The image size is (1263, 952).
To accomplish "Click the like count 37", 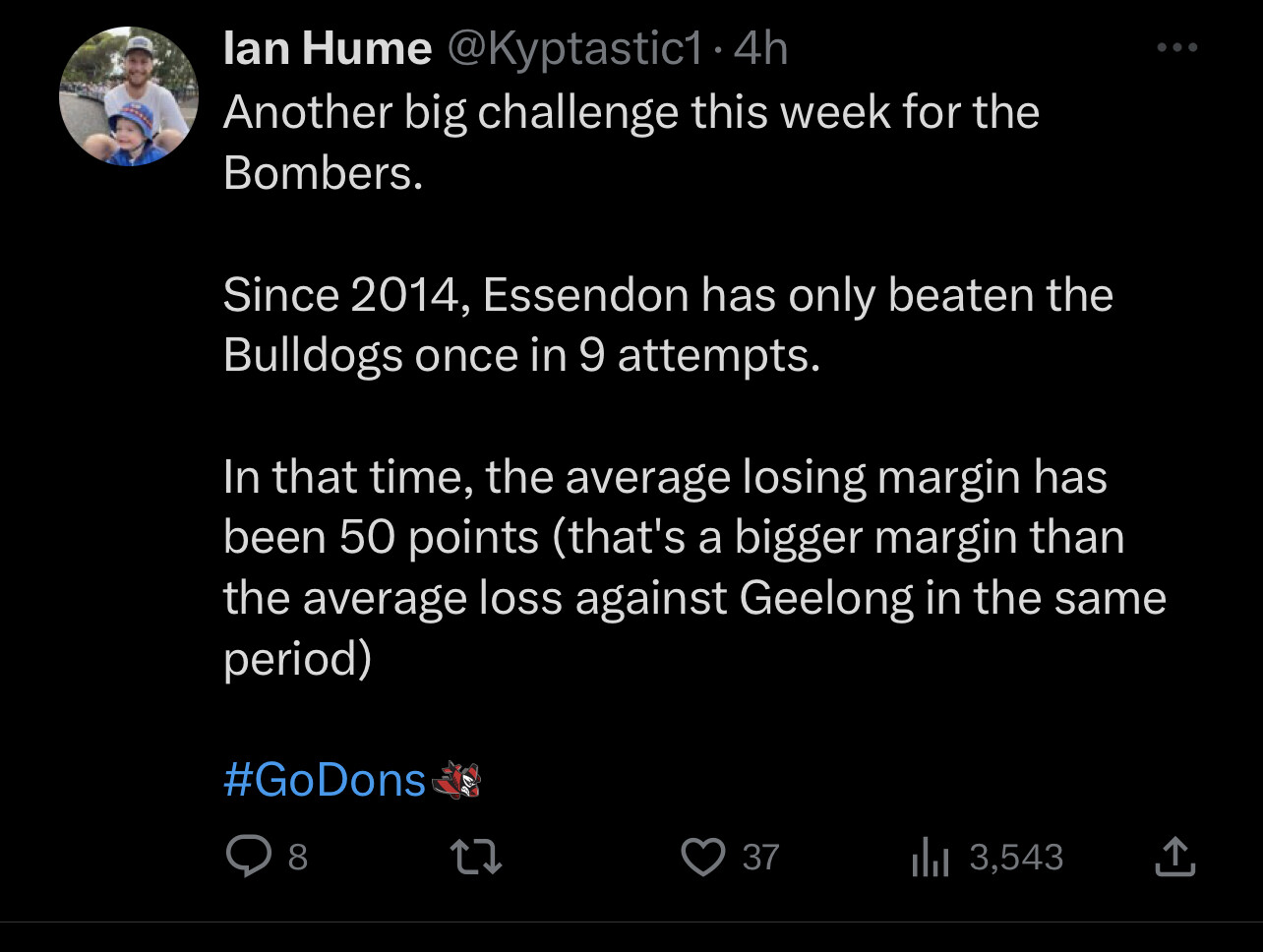I will coord(760,858).
